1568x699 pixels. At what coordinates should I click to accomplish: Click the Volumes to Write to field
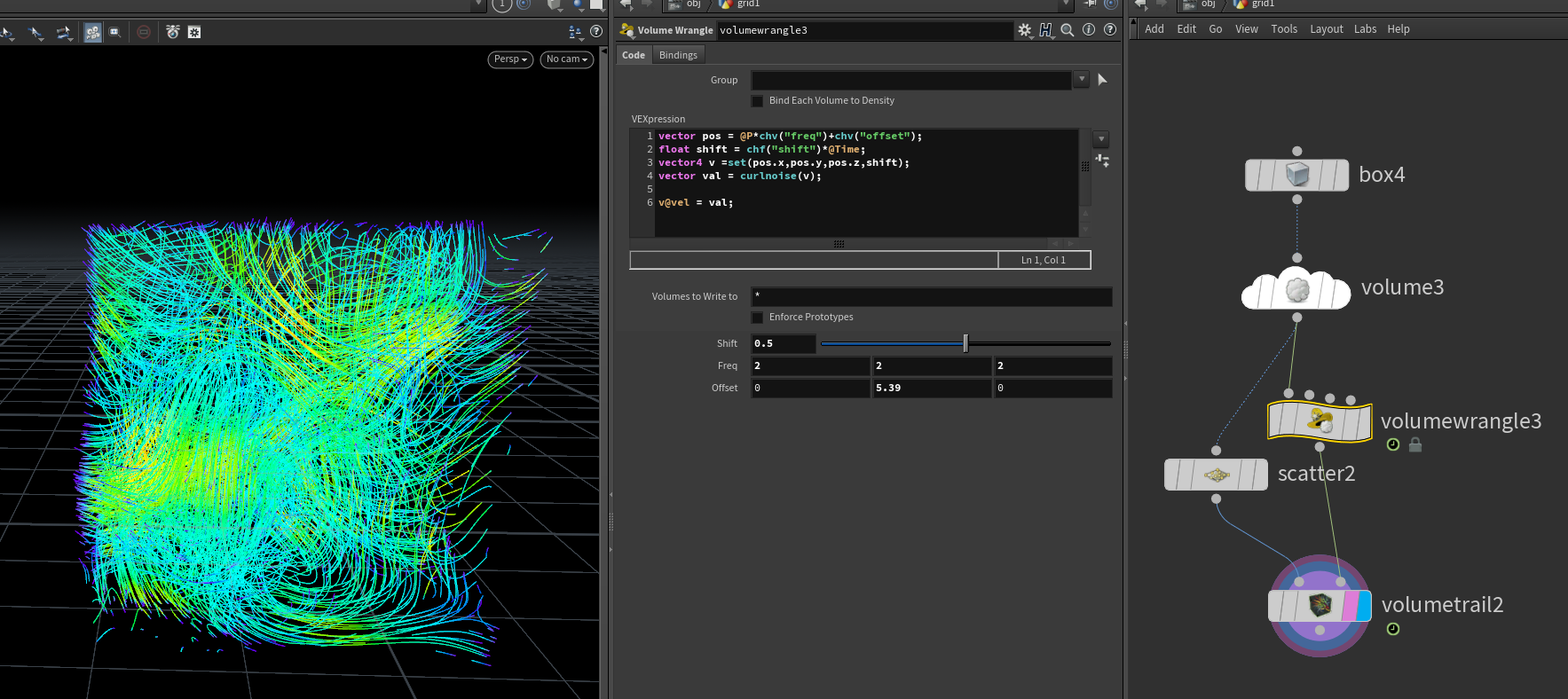coord(931,296)
